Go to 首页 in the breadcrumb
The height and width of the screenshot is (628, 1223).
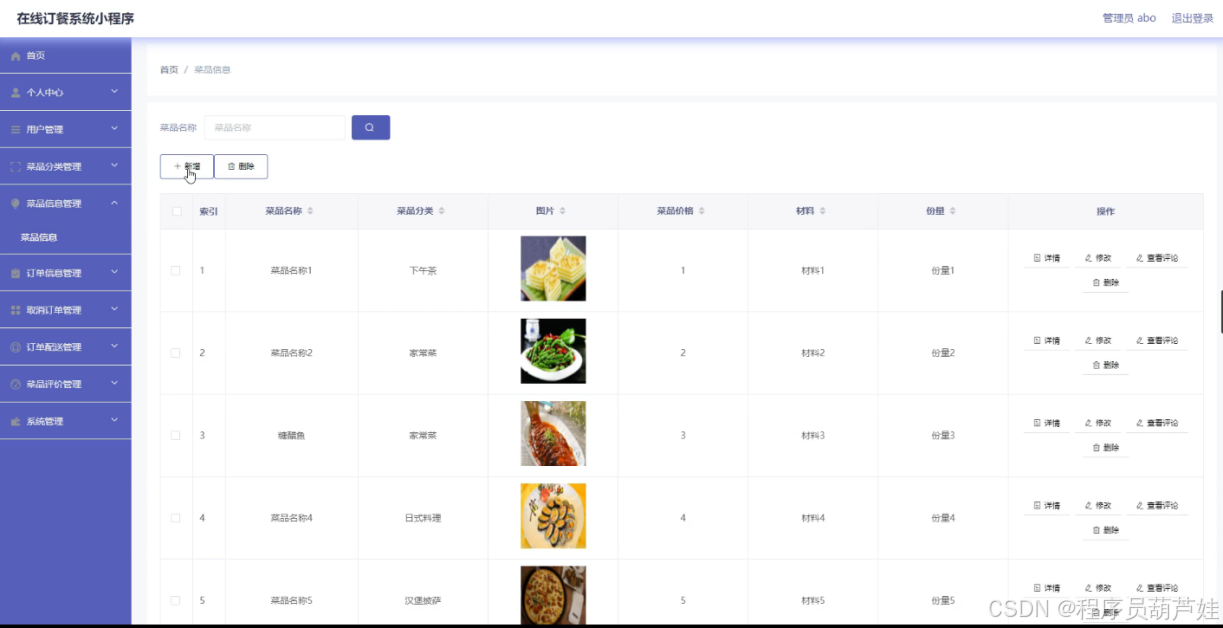click(169, 70)
